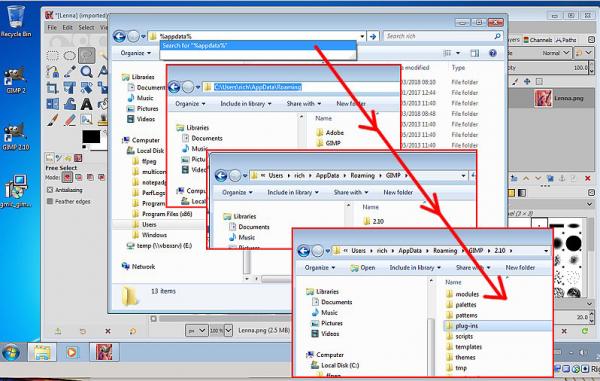Toggle the Feather edges checkbox
The width and height of the screenshot is (600, 381).
[50, 201]
